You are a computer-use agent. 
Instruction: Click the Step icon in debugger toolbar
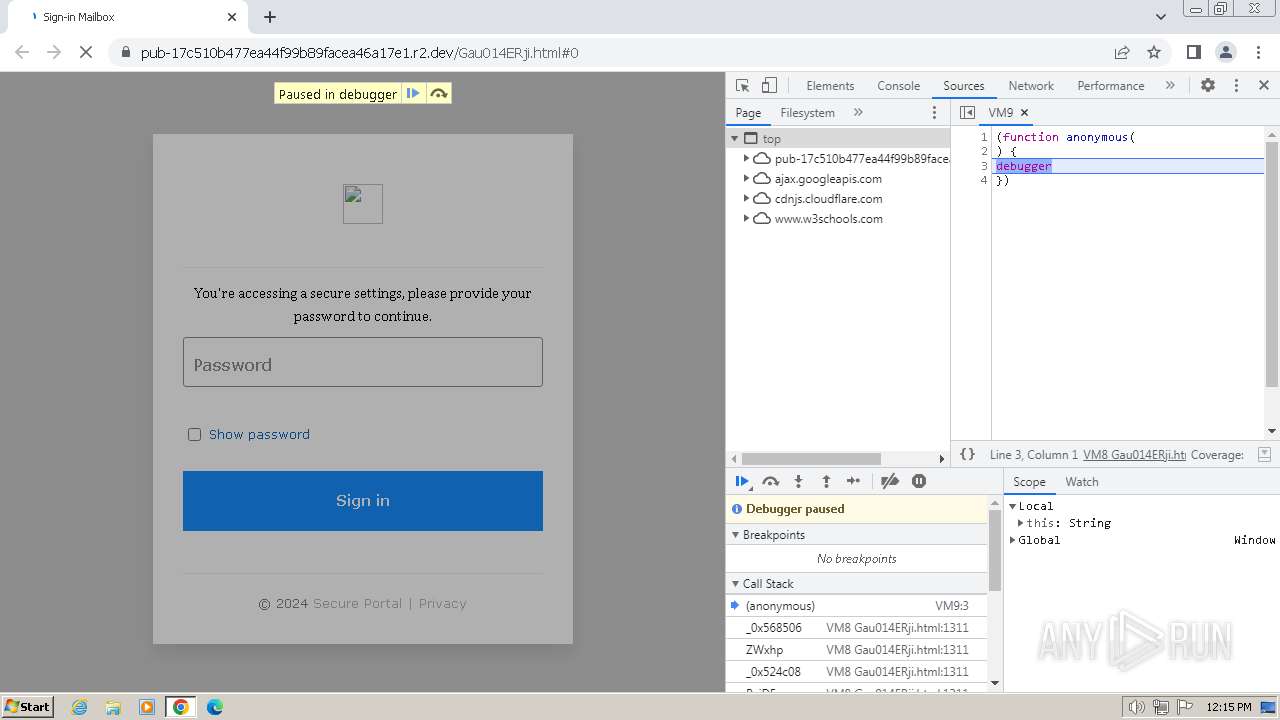coord(853,481)
